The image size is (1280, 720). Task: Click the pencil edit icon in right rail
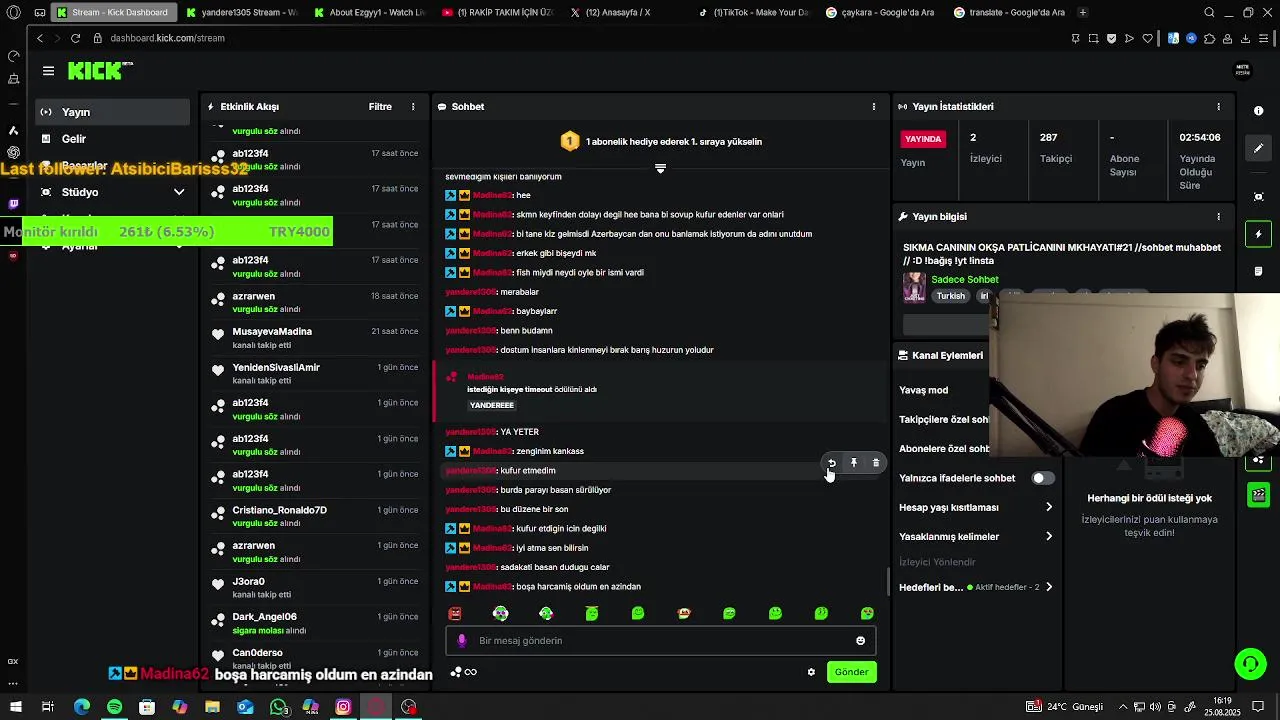click(x=1259, y=149)
